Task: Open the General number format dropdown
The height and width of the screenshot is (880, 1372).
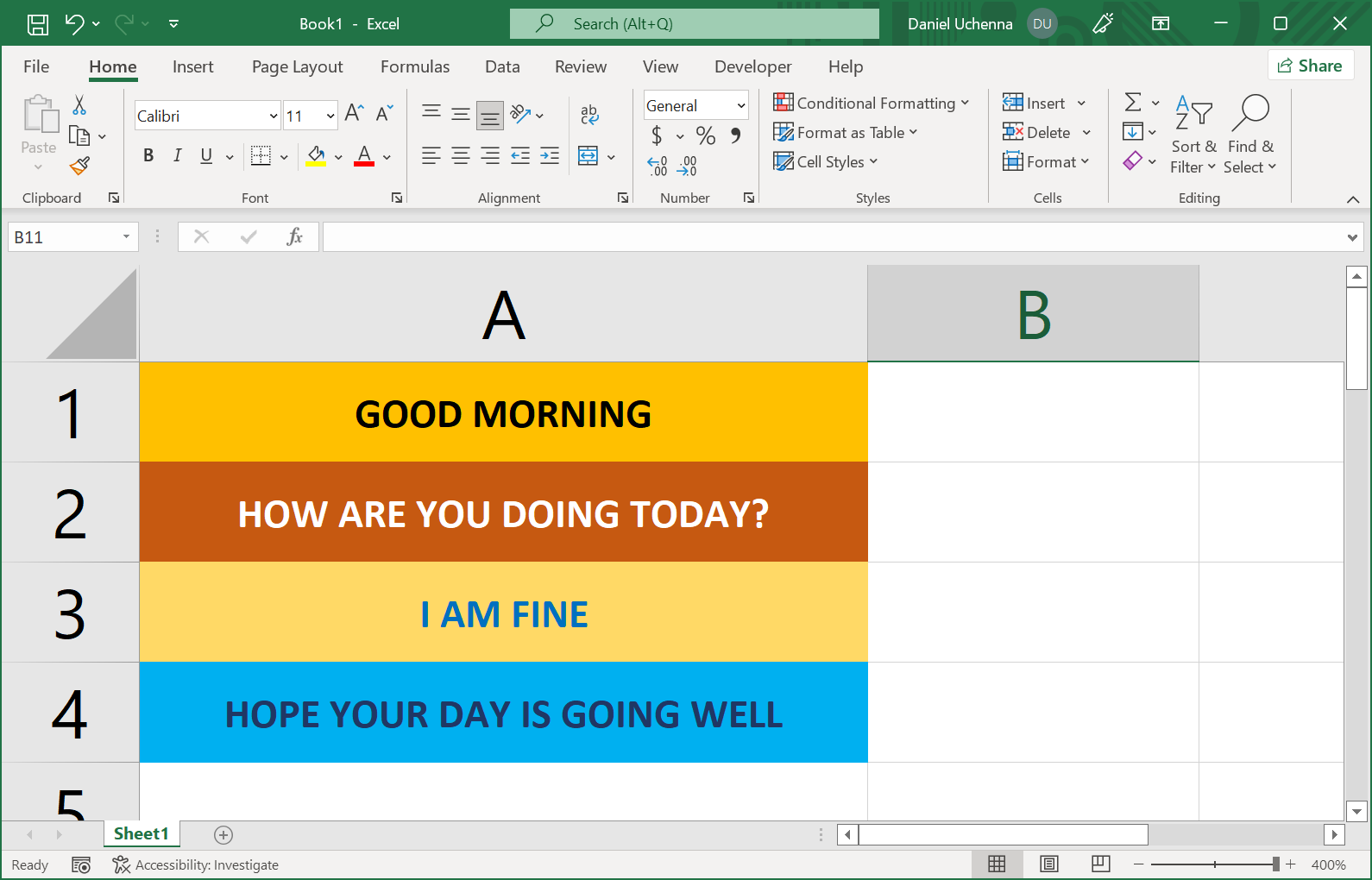Action: click(x=740, y=106)
